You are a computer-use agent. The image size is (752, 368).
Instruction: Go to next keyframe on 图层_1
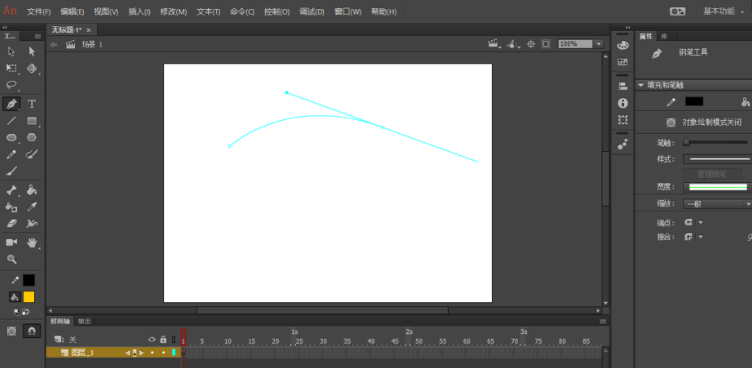(x=141, y=353)
